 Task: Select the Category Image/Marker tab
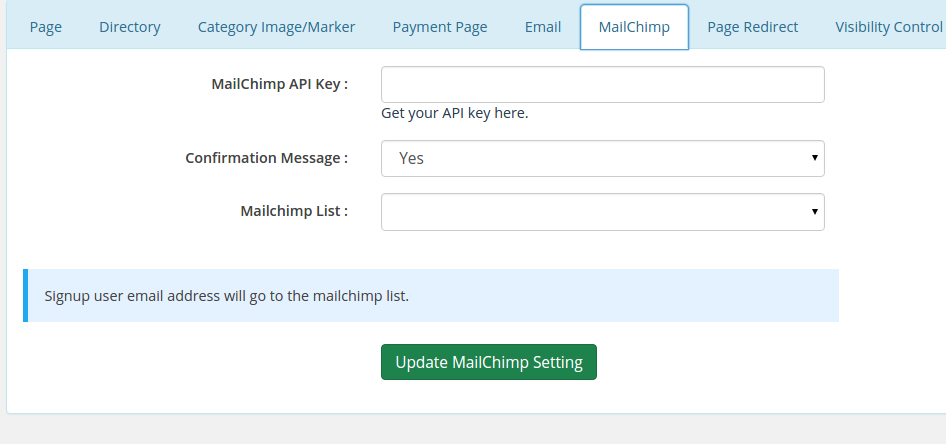[x=276, y=27]
